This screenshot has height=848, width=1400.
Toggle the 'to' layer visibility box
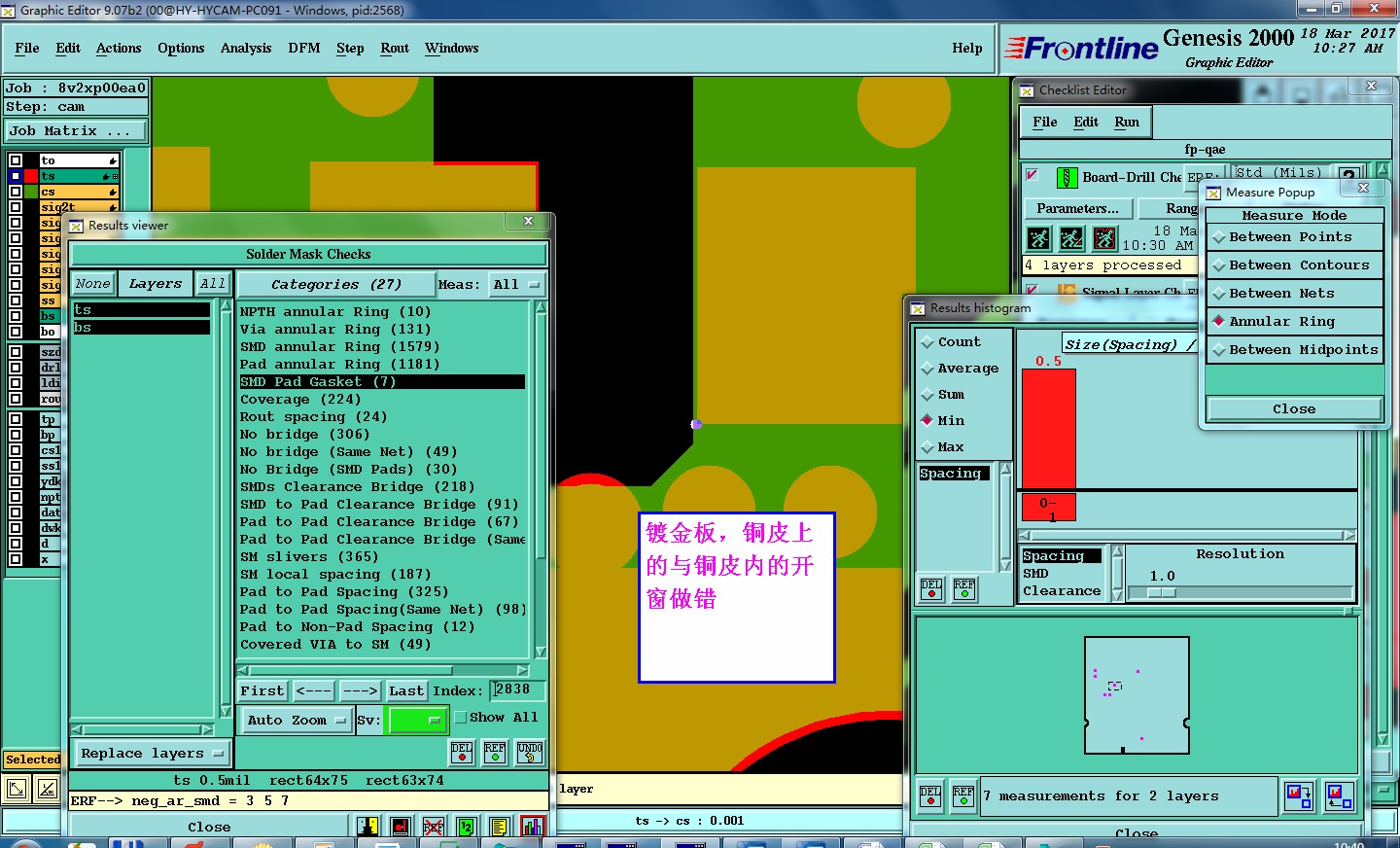pos(16,160)
